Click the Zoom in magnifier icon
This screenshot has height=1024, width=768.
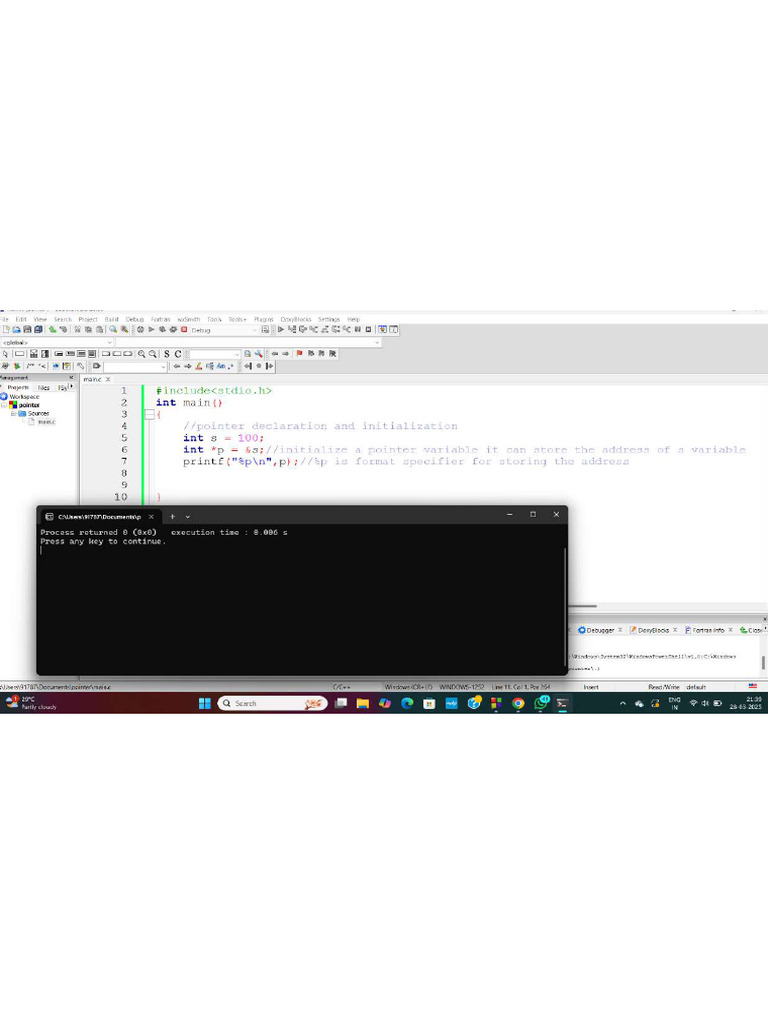pos(142,353)
